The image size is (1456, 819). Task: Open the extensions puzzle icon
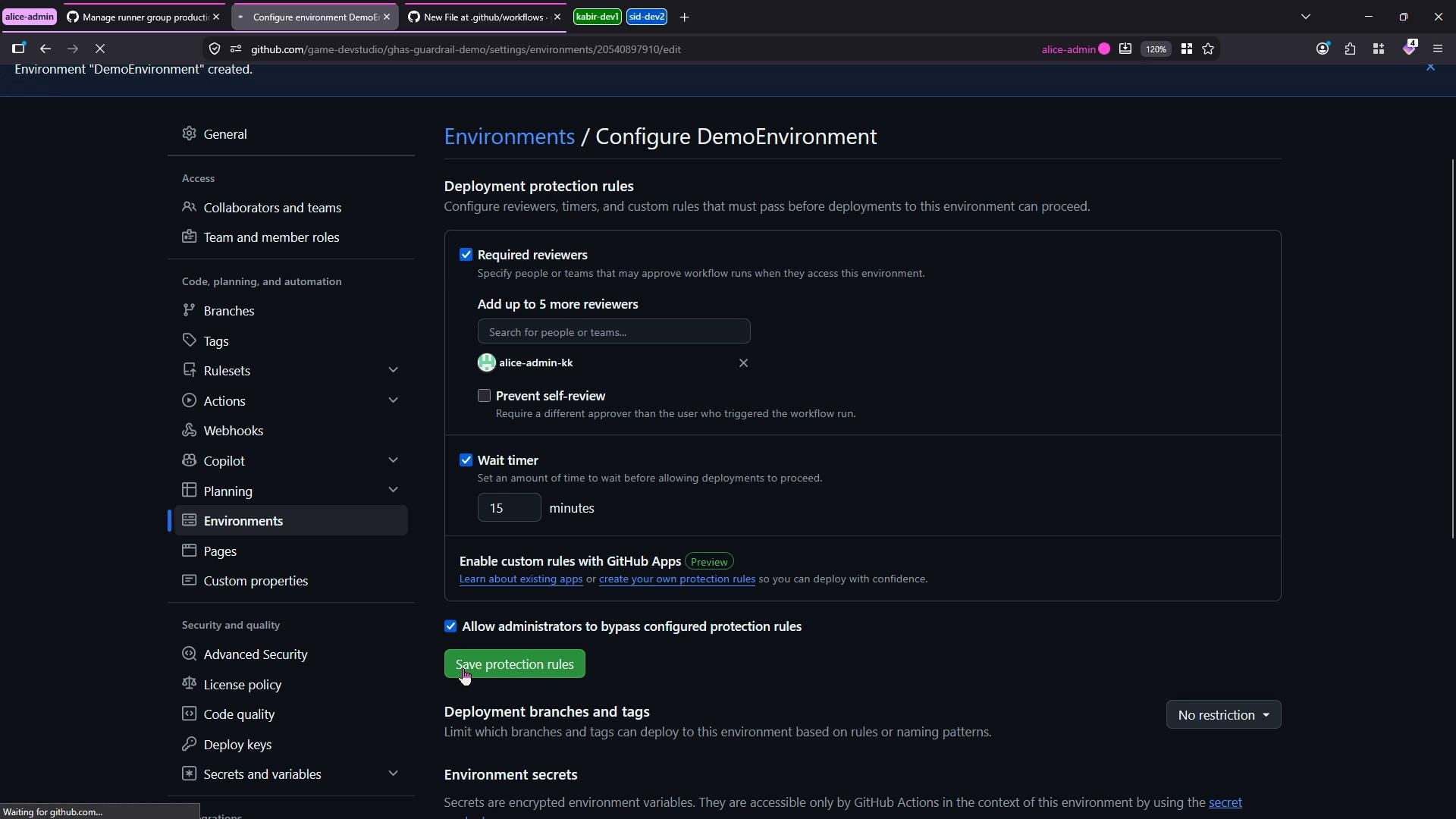click(x=1351, y=49)
